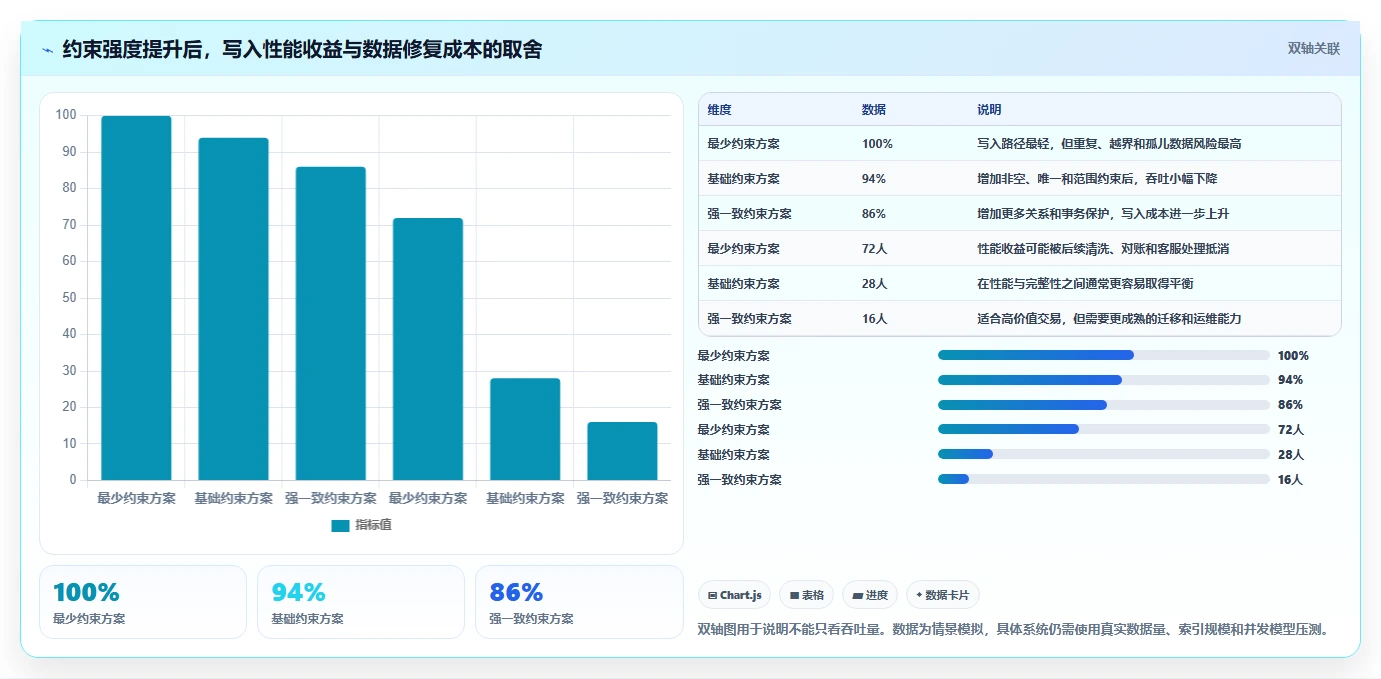Select the chart bar with value 72
Viewport: 1381px width, 679px height.
[x=427, y=349]
